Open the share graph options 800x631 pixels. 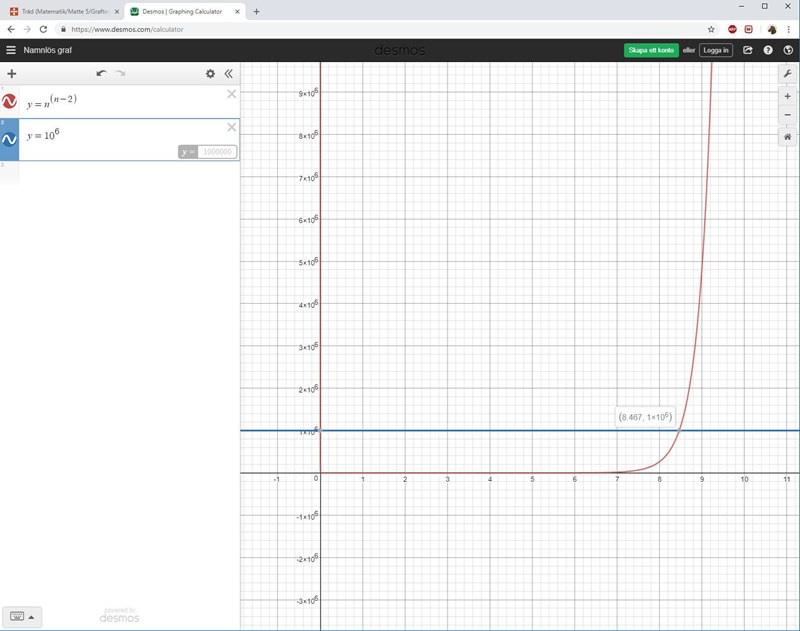[748, 50]
